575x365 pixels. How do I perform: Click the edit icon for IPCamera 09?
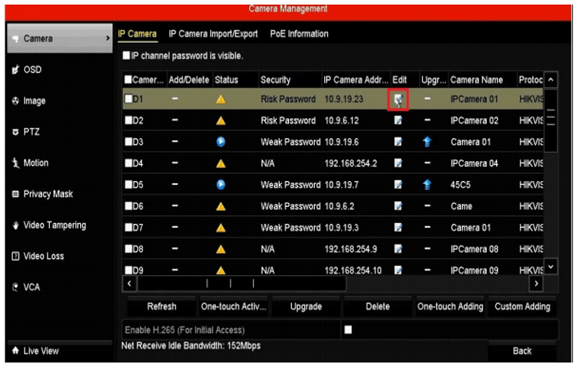(398, 270)
